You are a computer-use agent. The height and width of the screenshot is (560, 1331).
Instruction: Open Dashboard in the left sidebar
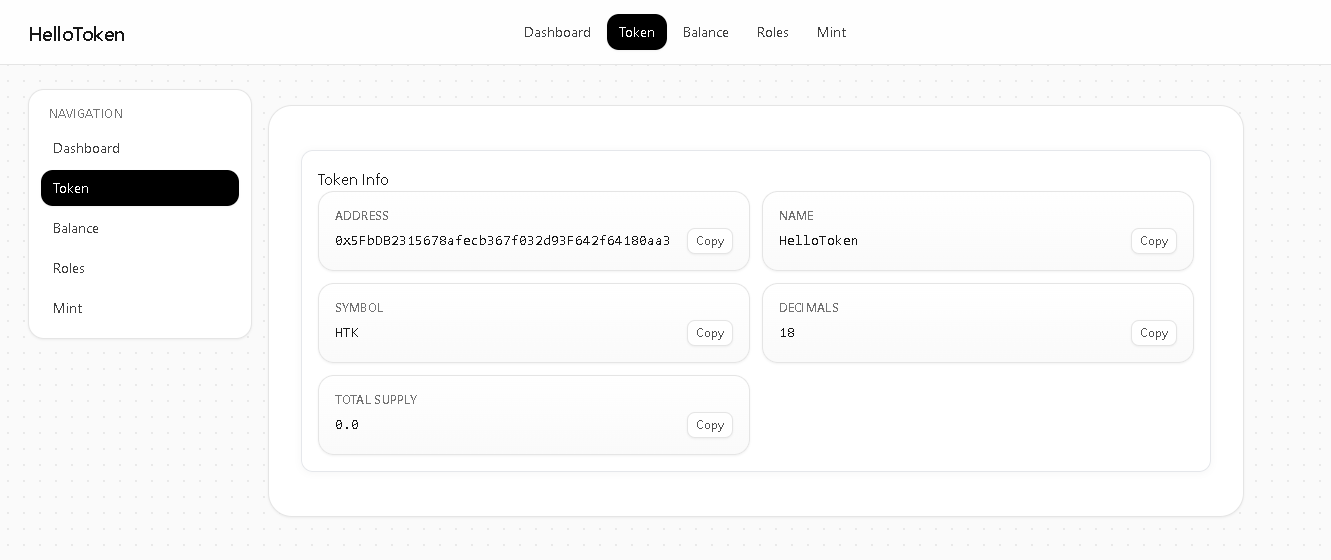pyautogui.click(x=87, y=148)
